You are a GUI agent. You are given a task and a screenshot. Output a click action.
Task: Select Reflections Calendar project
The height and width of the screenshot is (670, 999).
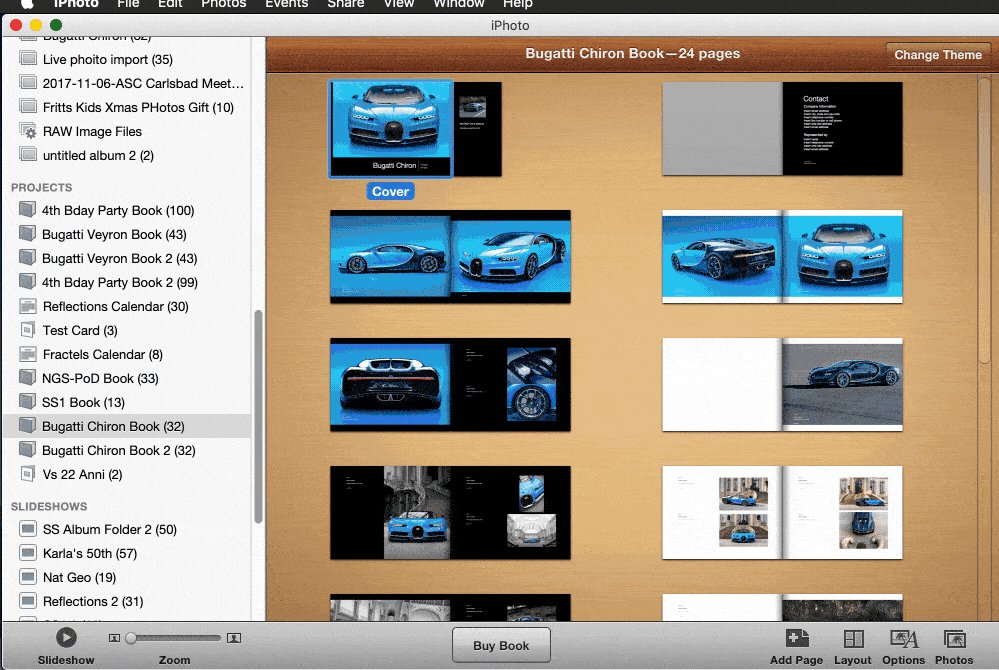pos(115,306)
